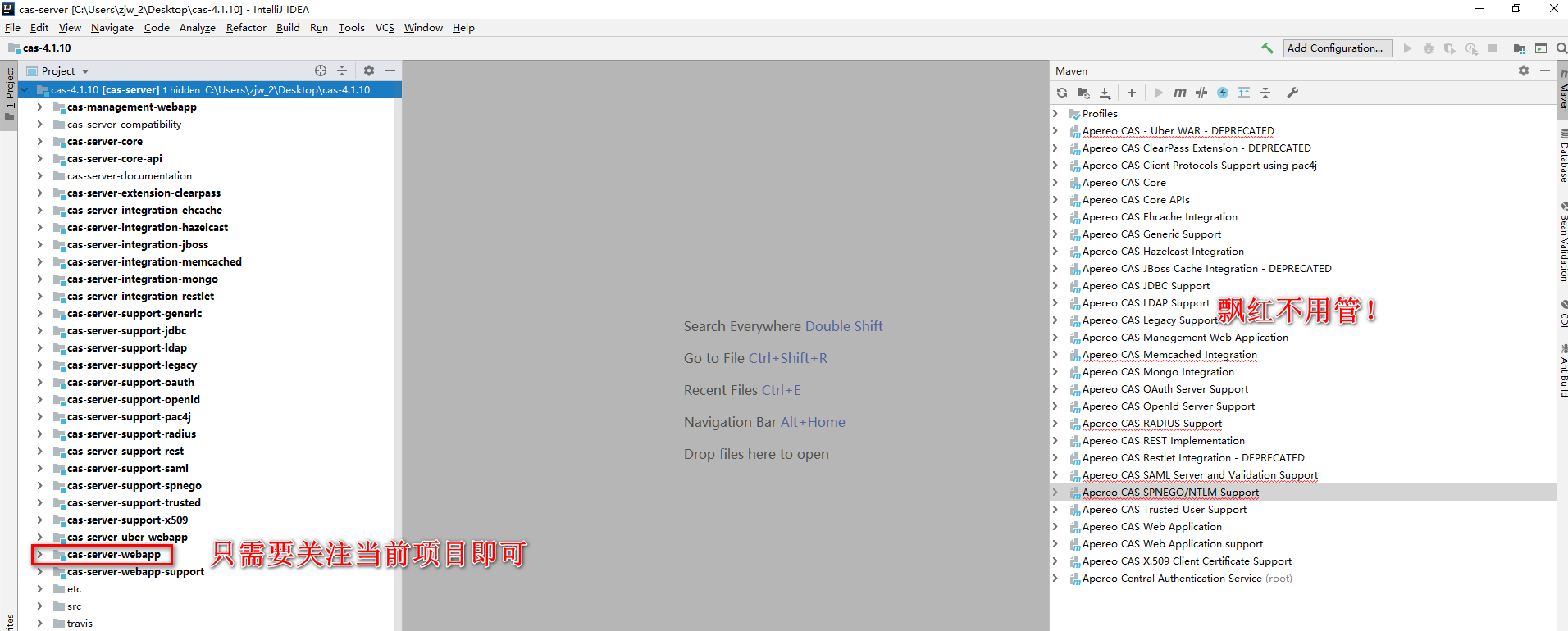Screen dimensions: 1568x631
Task: Expand Maven Profiles node
Action: tap(1056, 114)
